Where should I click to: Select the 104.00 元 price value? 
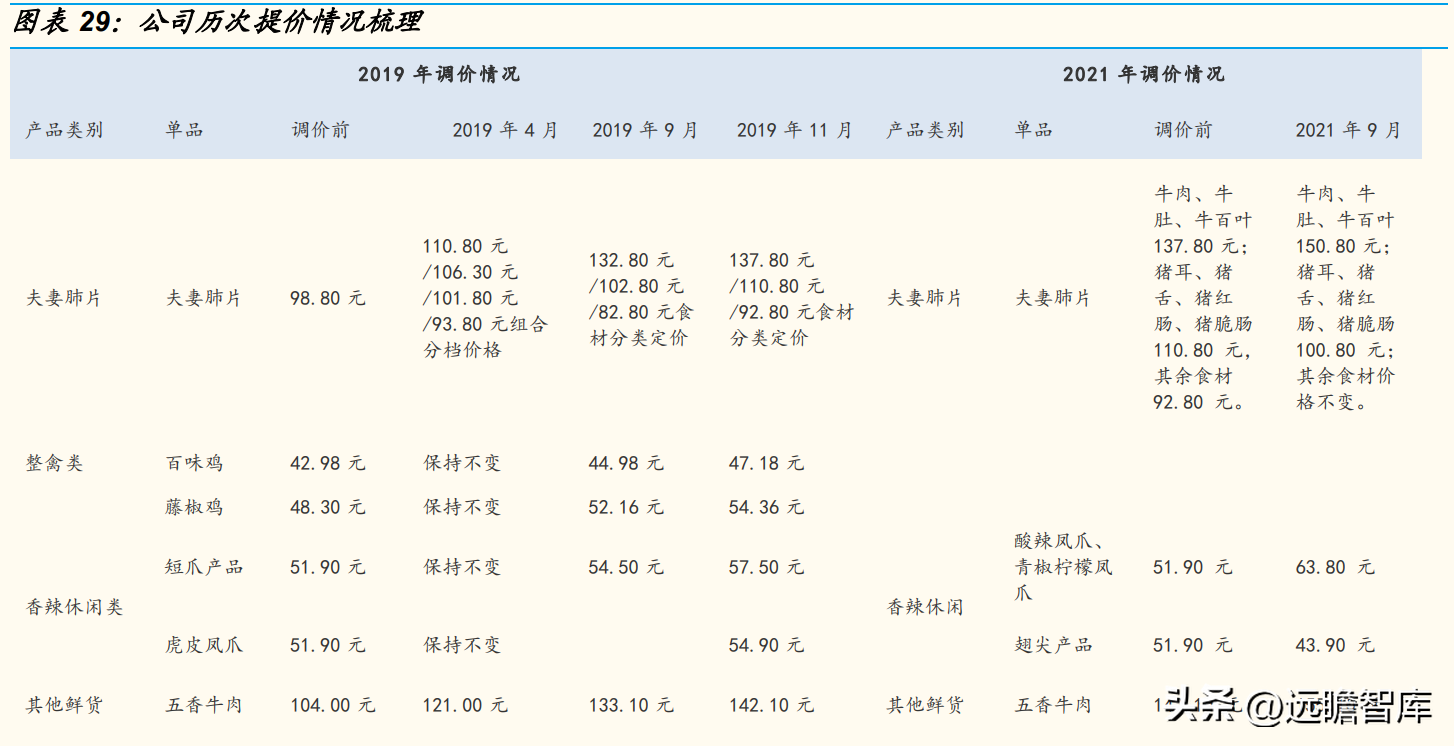[333, 705]
